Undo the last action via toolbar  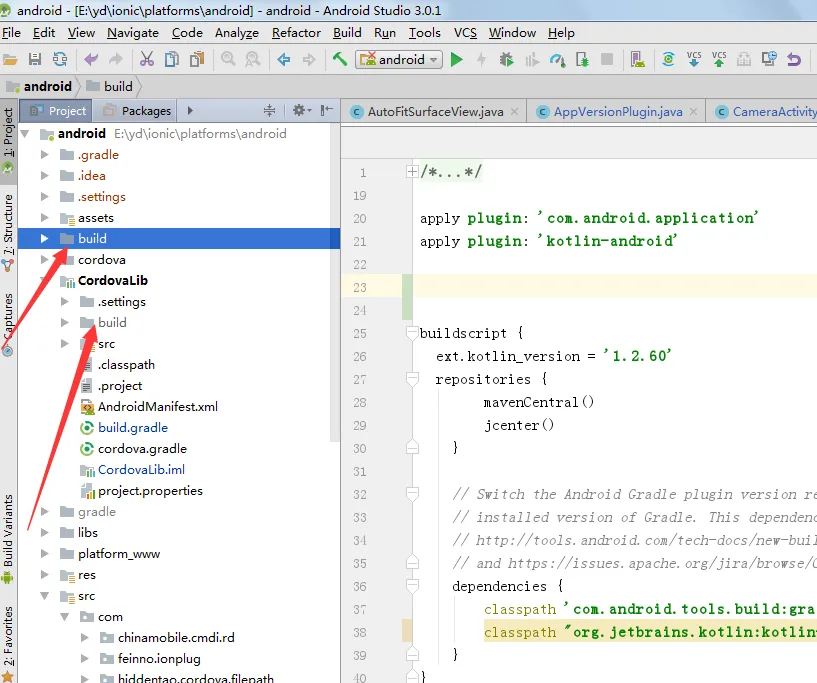click(91, 59)
